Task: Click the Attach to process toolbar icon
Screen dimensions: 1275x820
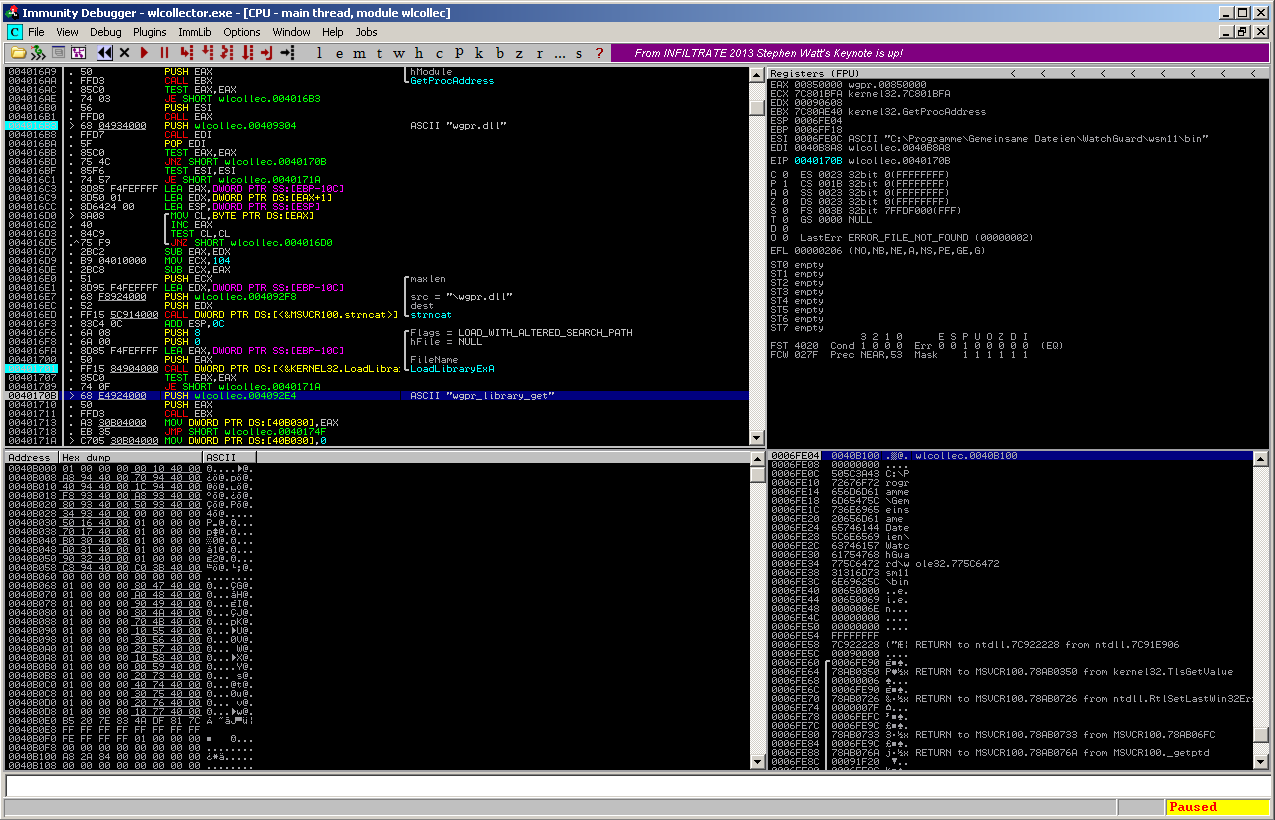Action: pyautogui.click(x=37, y=52)
